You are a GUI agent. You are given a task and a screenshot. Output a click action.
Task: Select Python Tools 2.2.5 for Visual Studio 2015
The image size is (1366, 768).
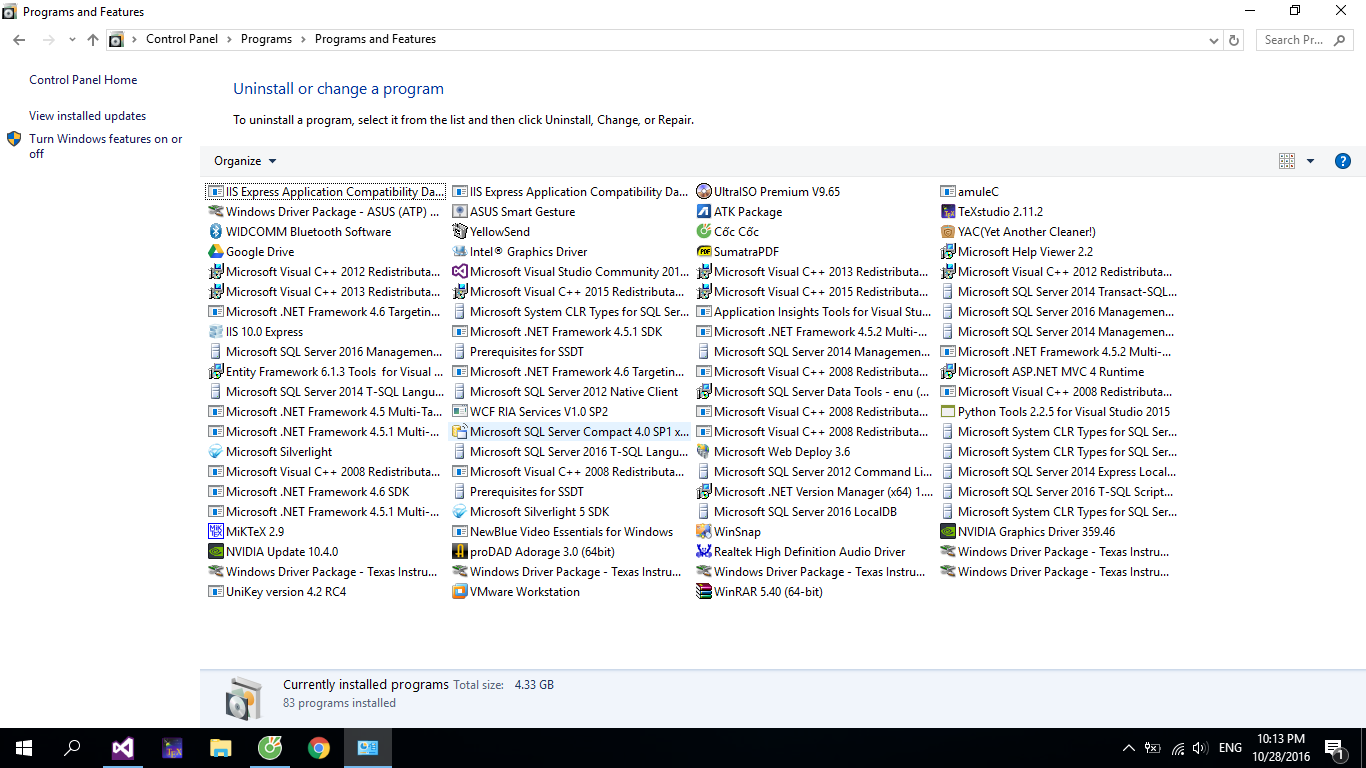coord(1055,412)
